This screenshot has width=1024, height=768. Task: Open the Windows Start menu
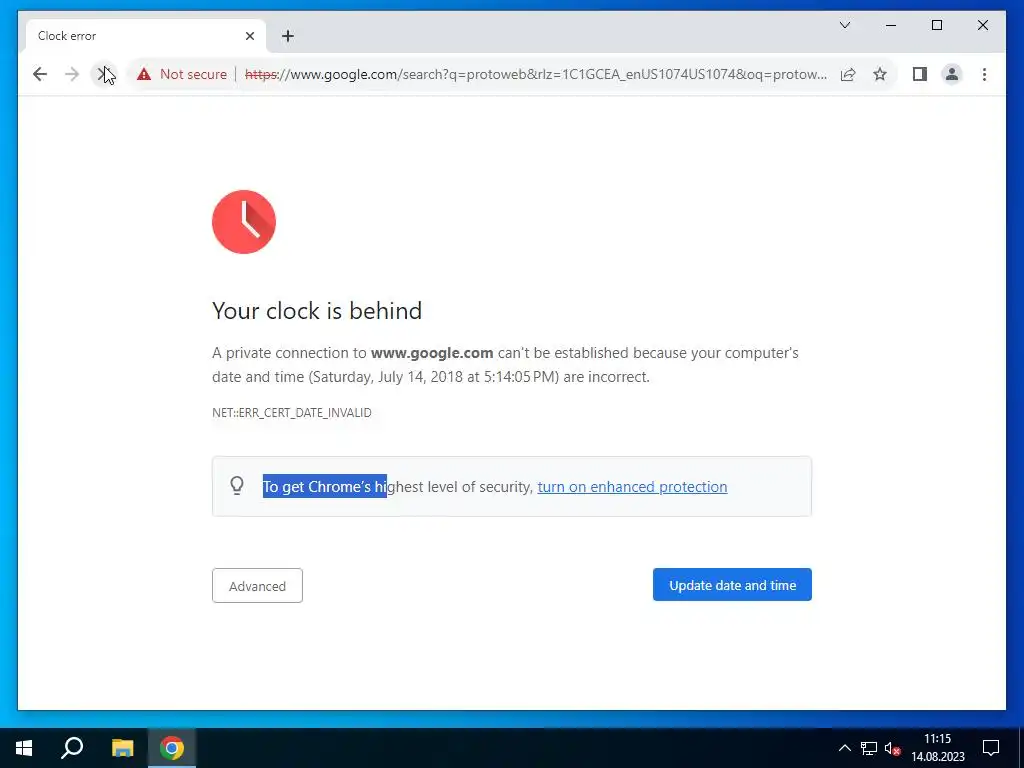point(24,748)
